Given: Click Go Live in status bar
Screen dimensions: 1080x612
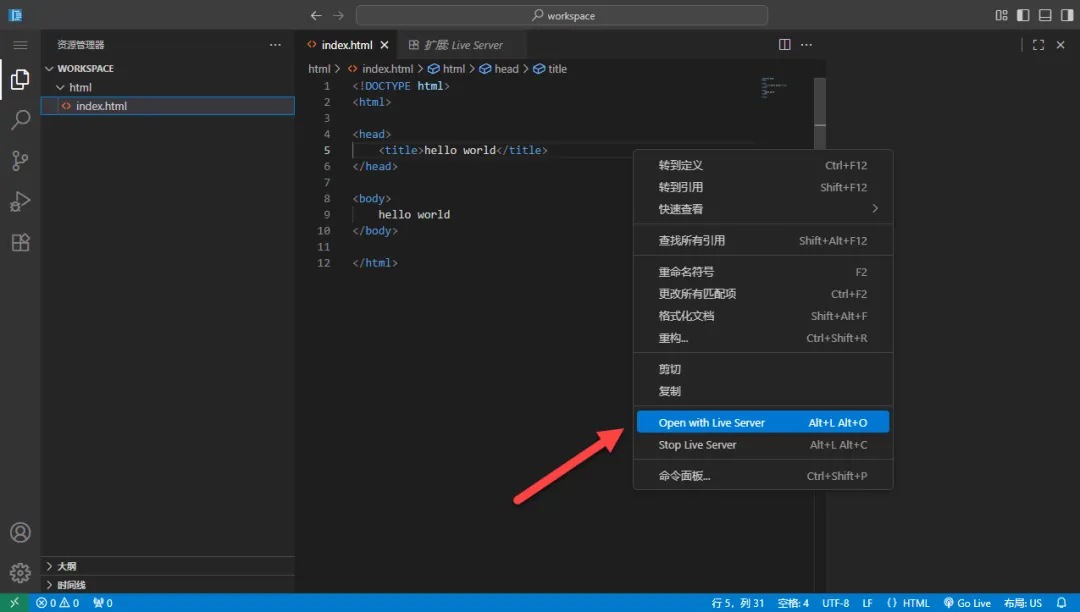Looking at the screenshot, I should coord(967,603).
